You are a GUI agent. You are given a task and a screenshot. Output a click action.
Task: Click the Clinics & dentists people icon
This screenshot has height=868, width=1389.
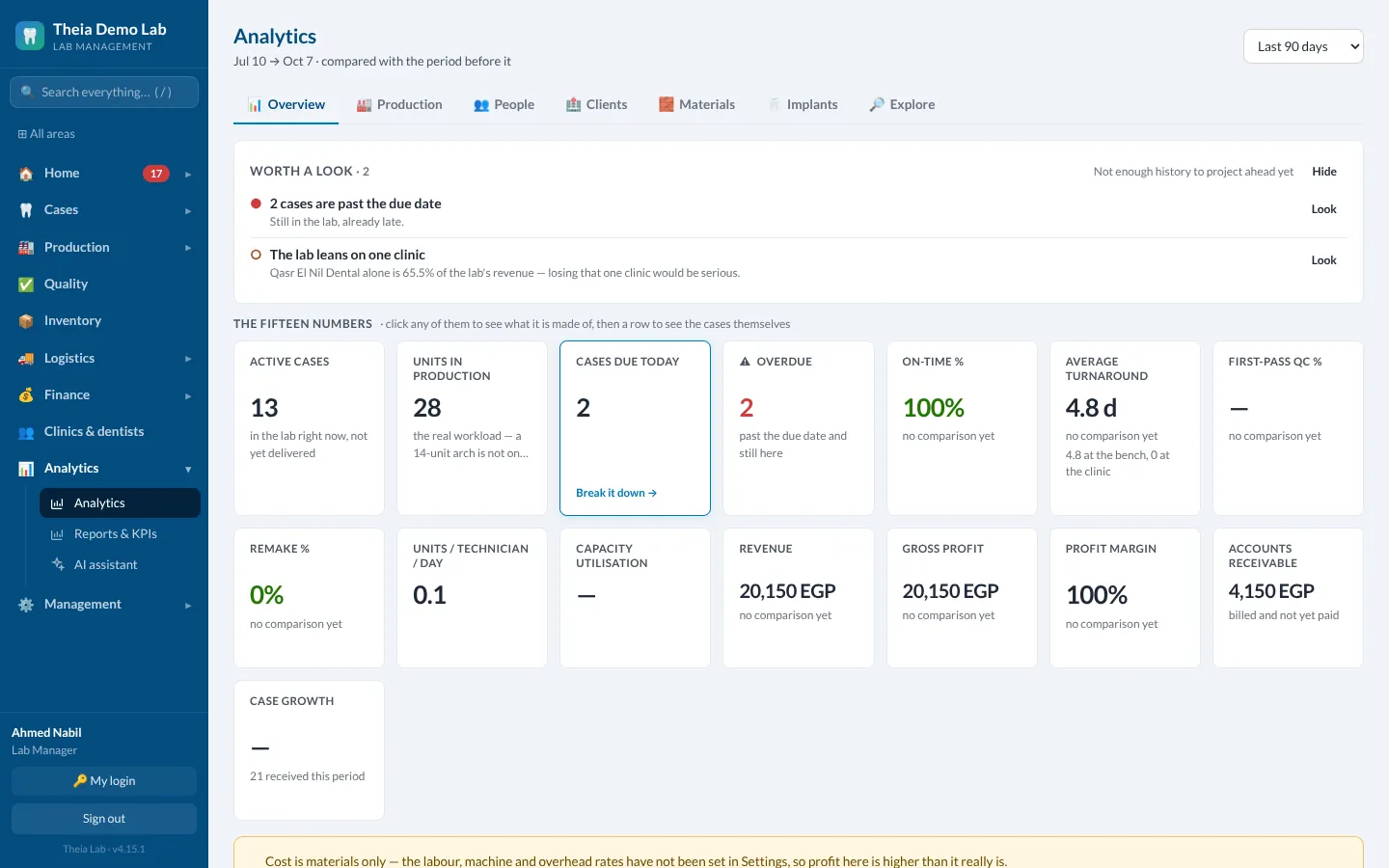click(x=26, y=432)
